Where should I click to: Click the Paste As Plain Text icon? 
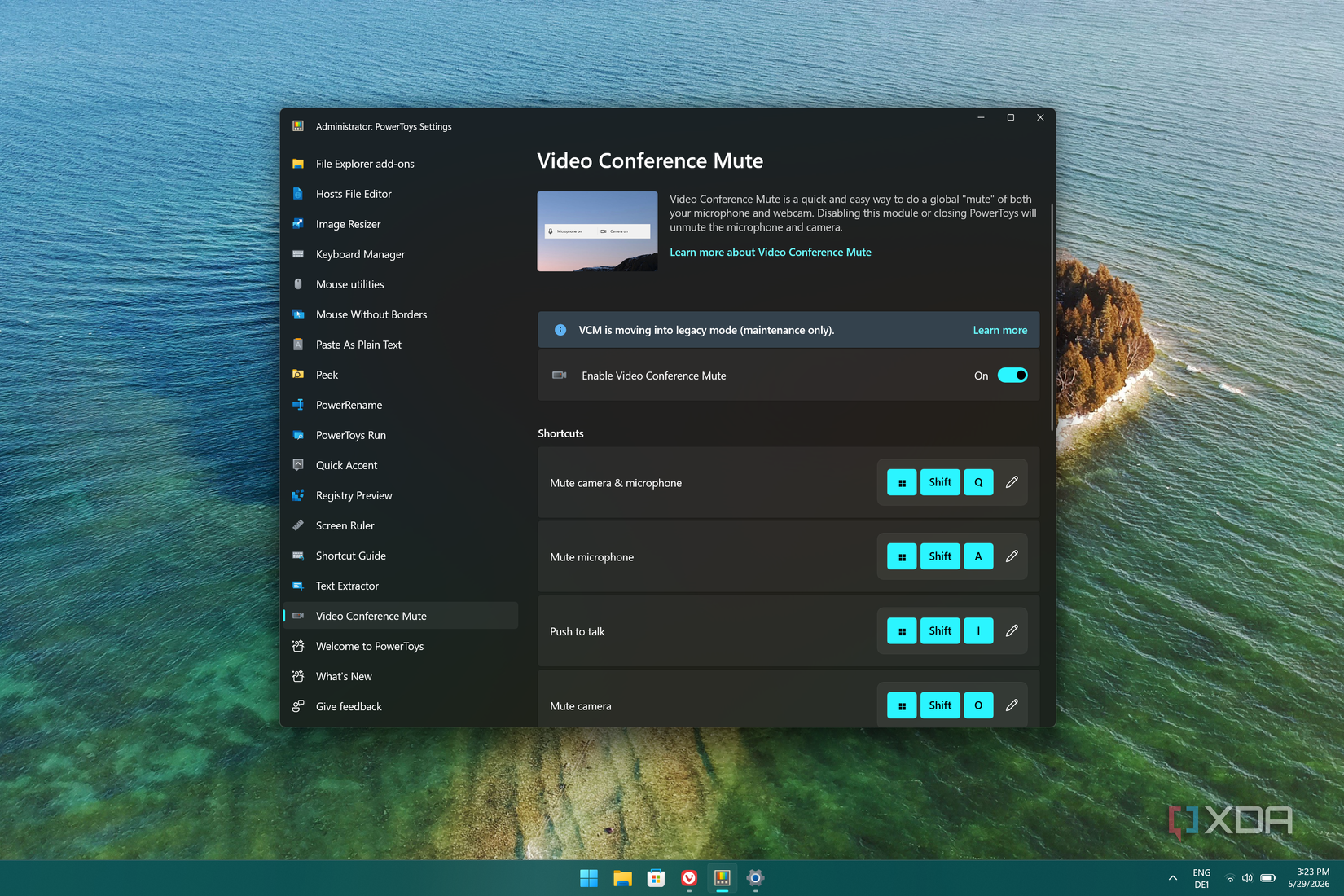click(298, 345)
